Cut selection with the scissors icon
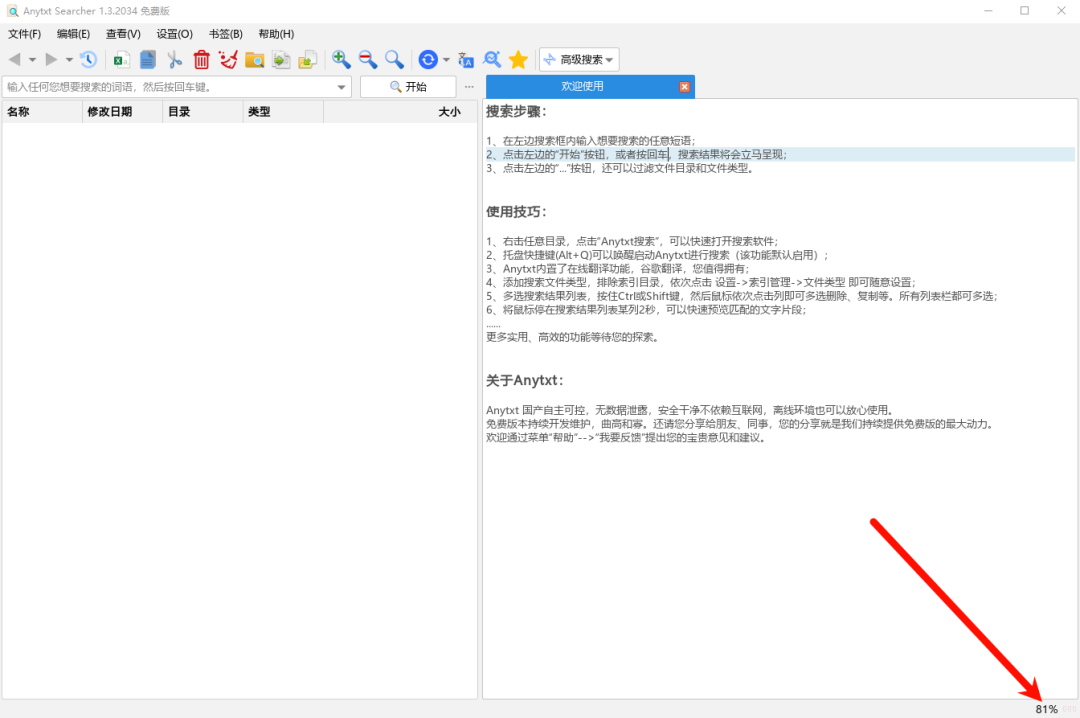Image resolution: width=1080 pixels, height=718 pixels. coord(174,60)
